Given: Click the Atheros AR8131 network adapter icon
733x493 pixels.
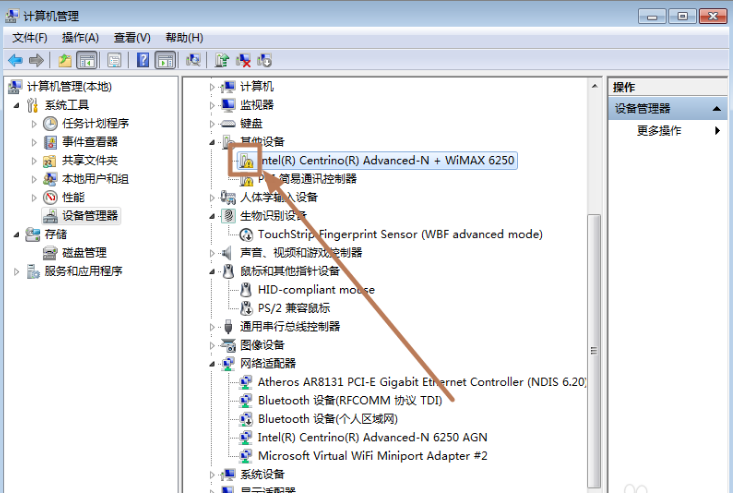Looking at the screenshot, I should (245, 382).
